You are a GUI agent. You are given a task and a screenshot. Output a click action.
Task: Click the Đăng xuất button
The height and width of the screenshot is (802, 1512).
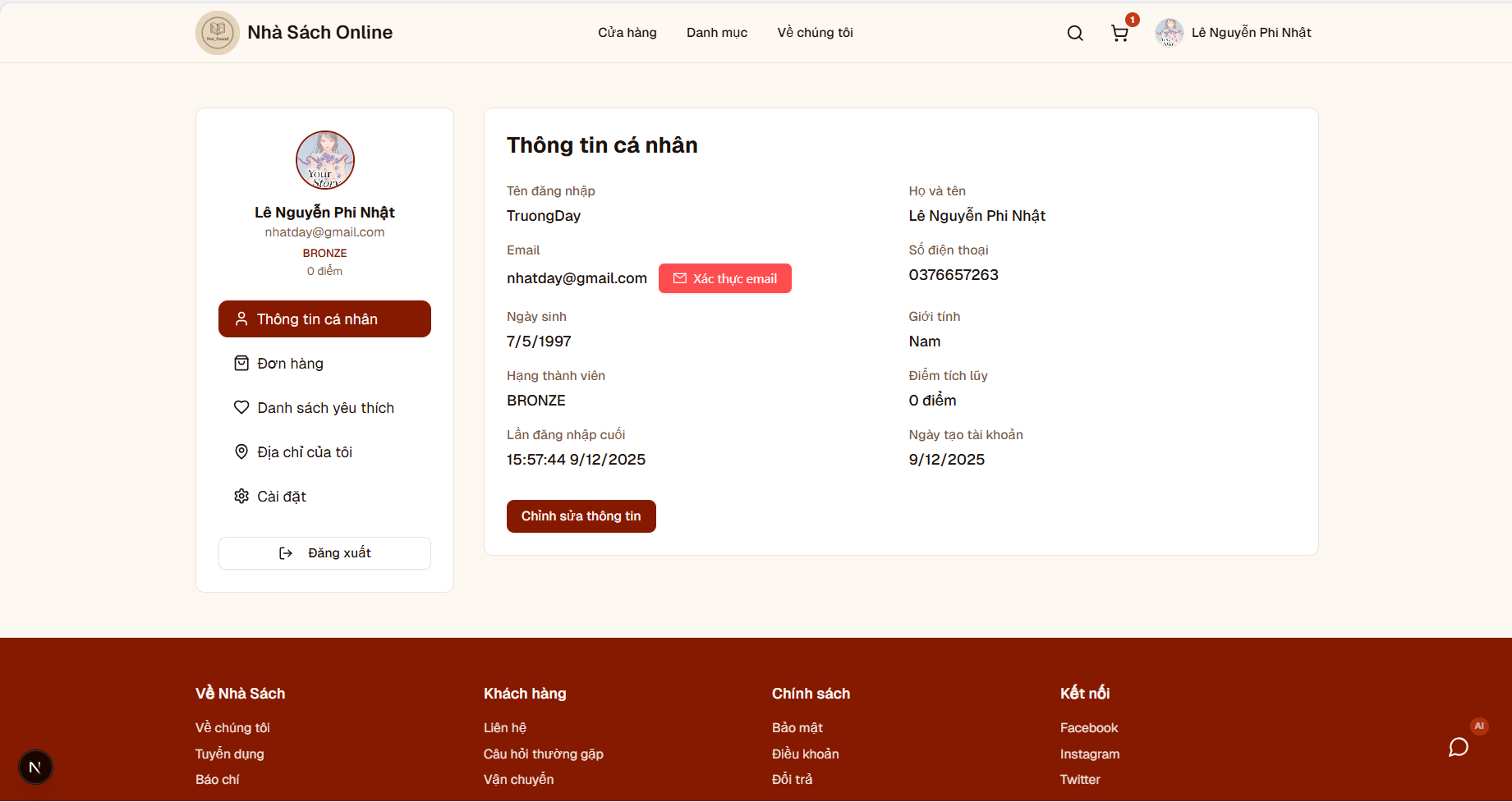click(324, 552)
